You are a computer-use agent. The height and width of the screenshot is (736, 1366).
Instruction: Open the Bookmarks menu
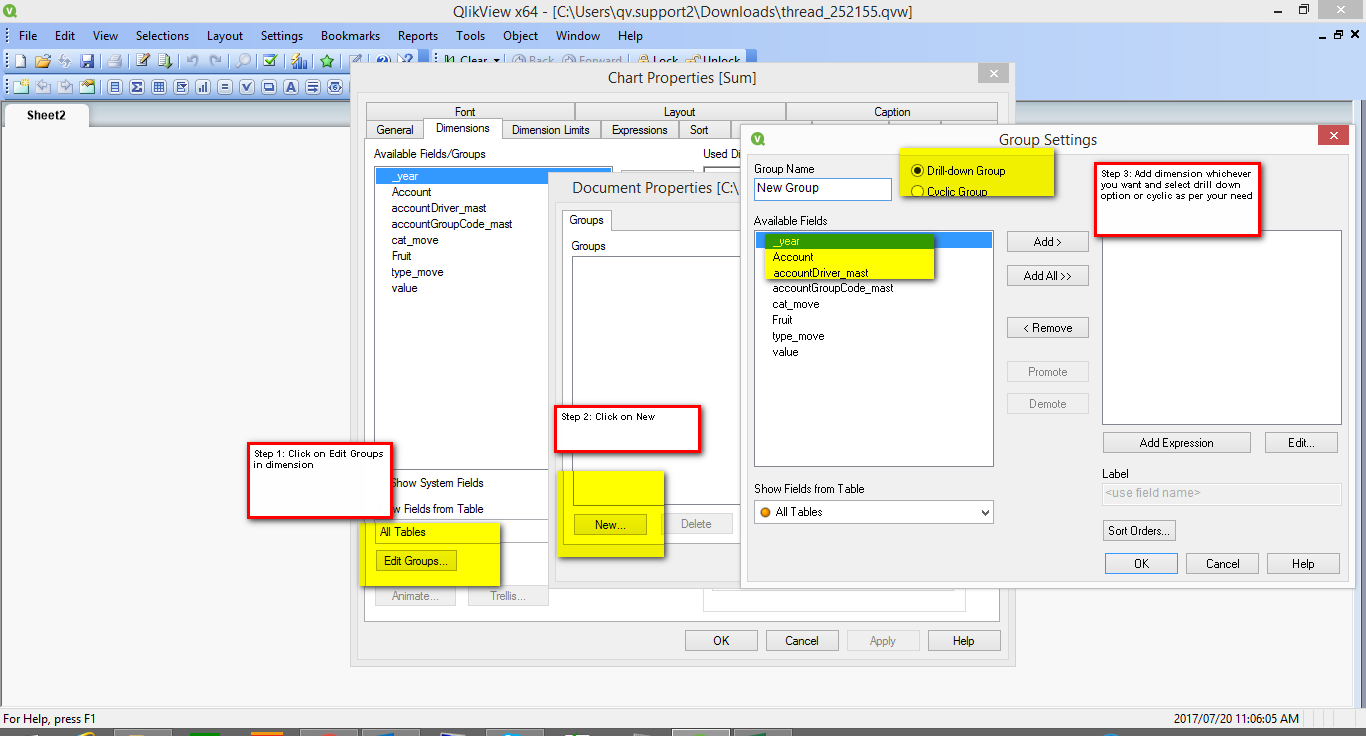click(349, 36)
